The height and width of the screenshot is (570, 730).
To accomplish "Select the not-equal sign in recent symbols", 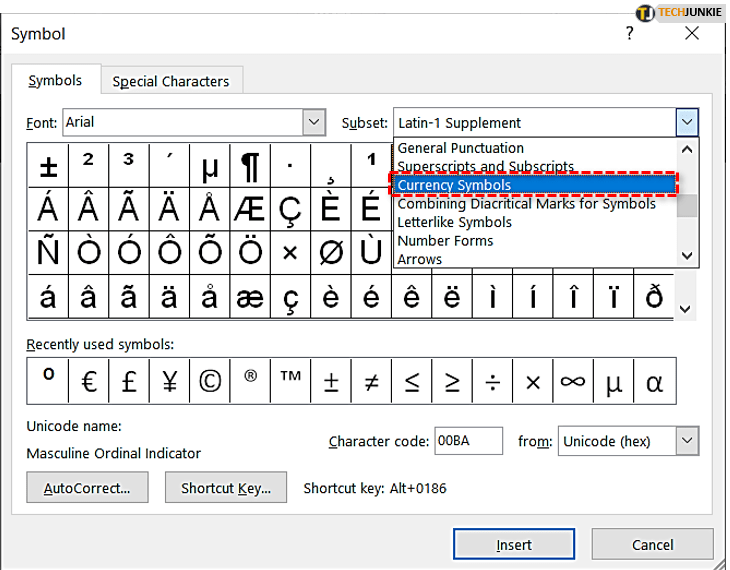I will 371,381.
